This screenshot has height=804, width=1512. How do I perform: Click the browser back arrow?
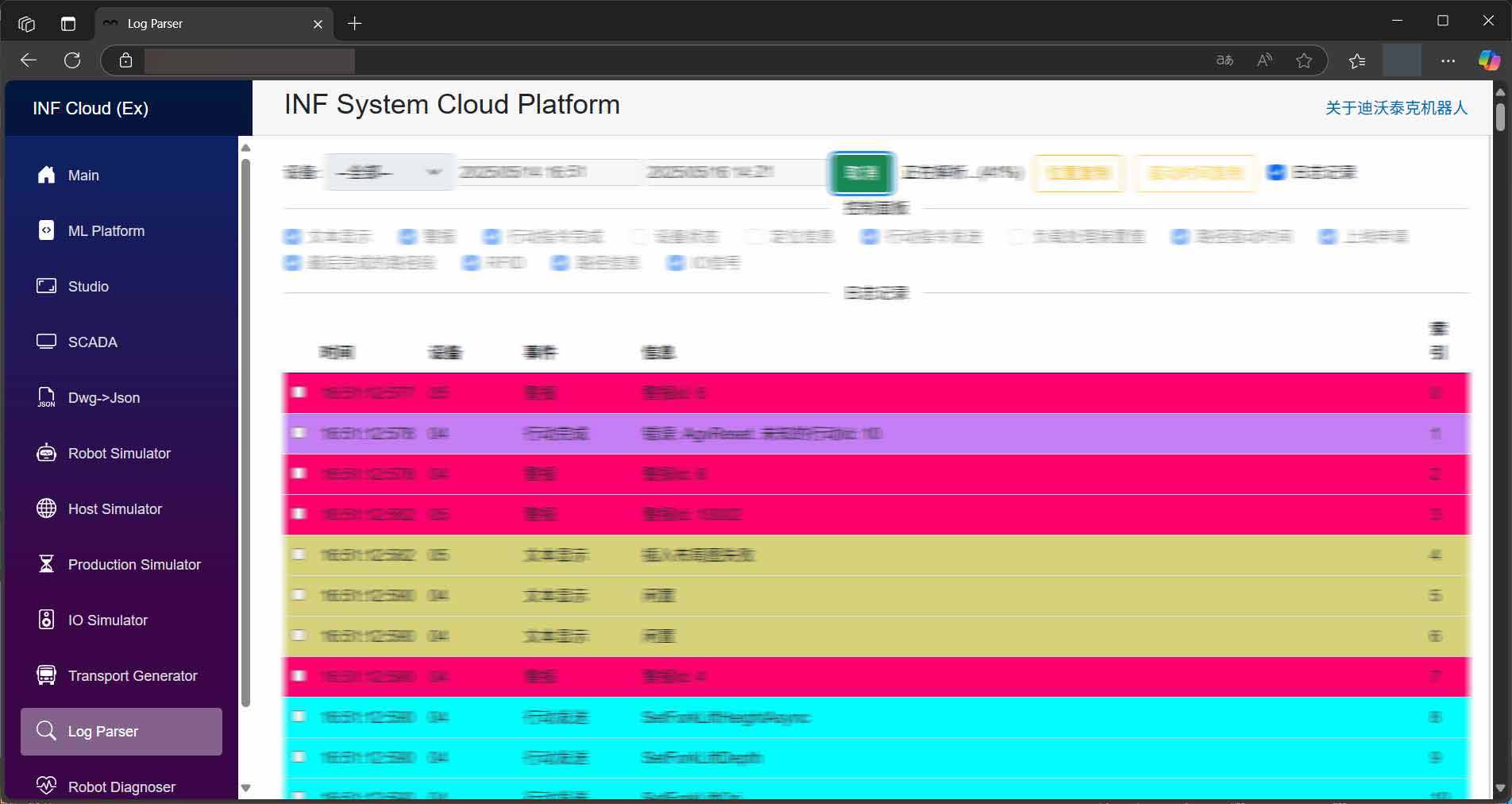pyautogui.click(x=29, y=60)
